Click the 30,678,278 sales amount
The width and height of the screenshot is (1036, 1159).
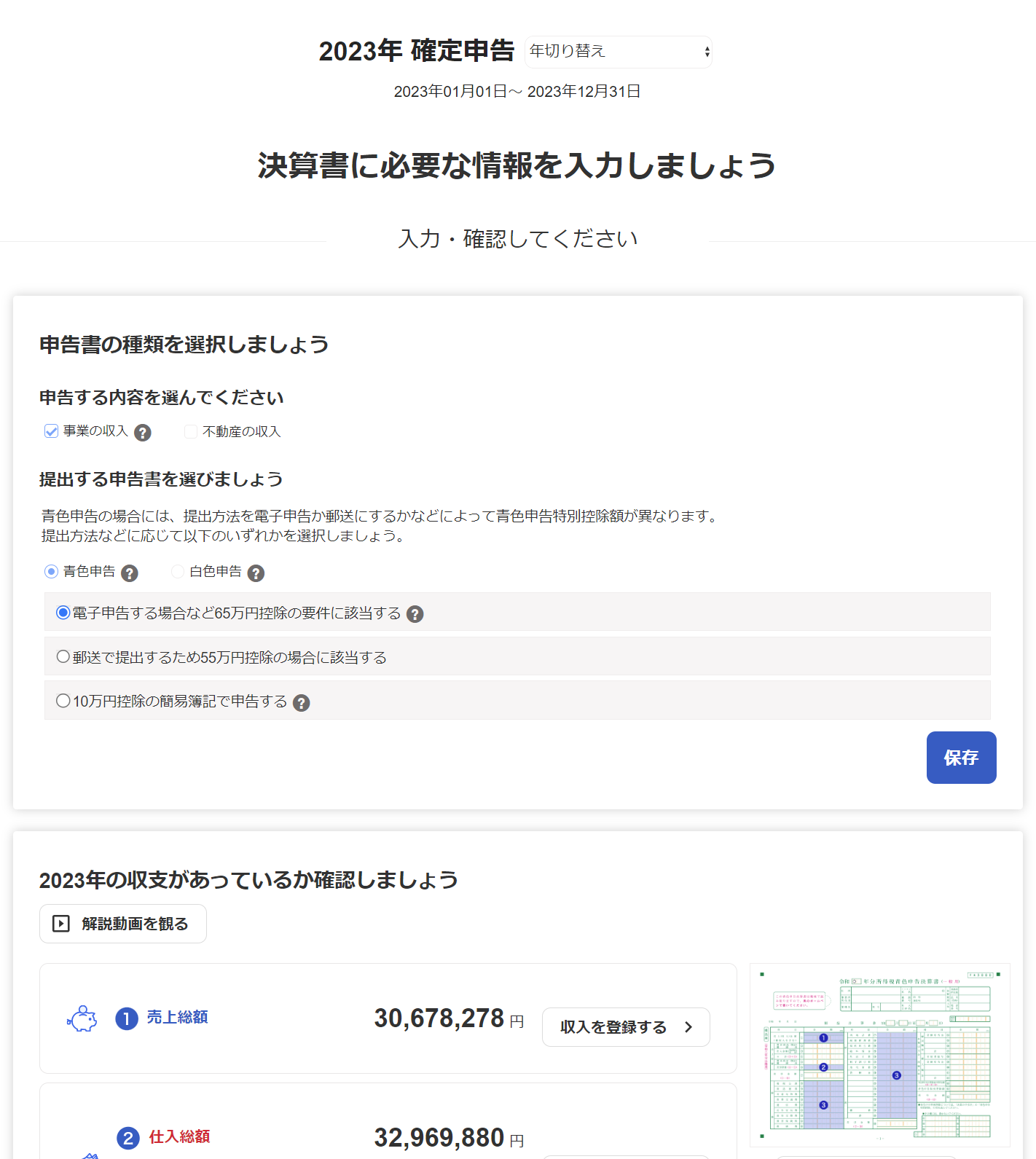click(439, 1018)
